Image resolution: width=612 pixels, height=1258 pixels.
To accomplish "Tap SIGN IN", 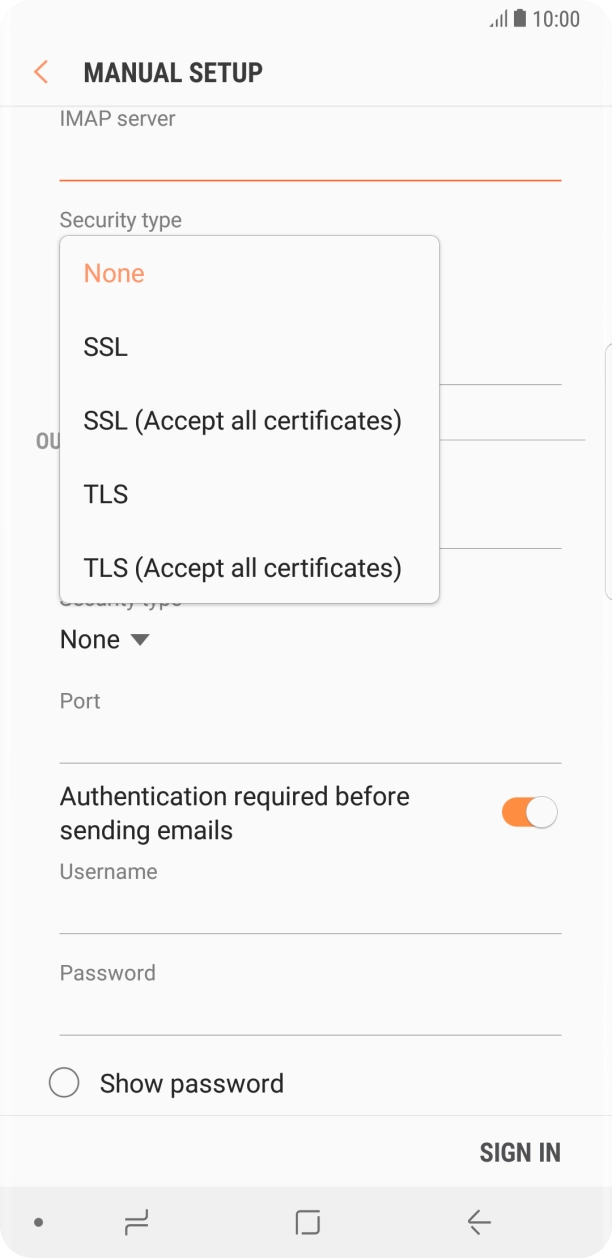I will point(520,1152).
